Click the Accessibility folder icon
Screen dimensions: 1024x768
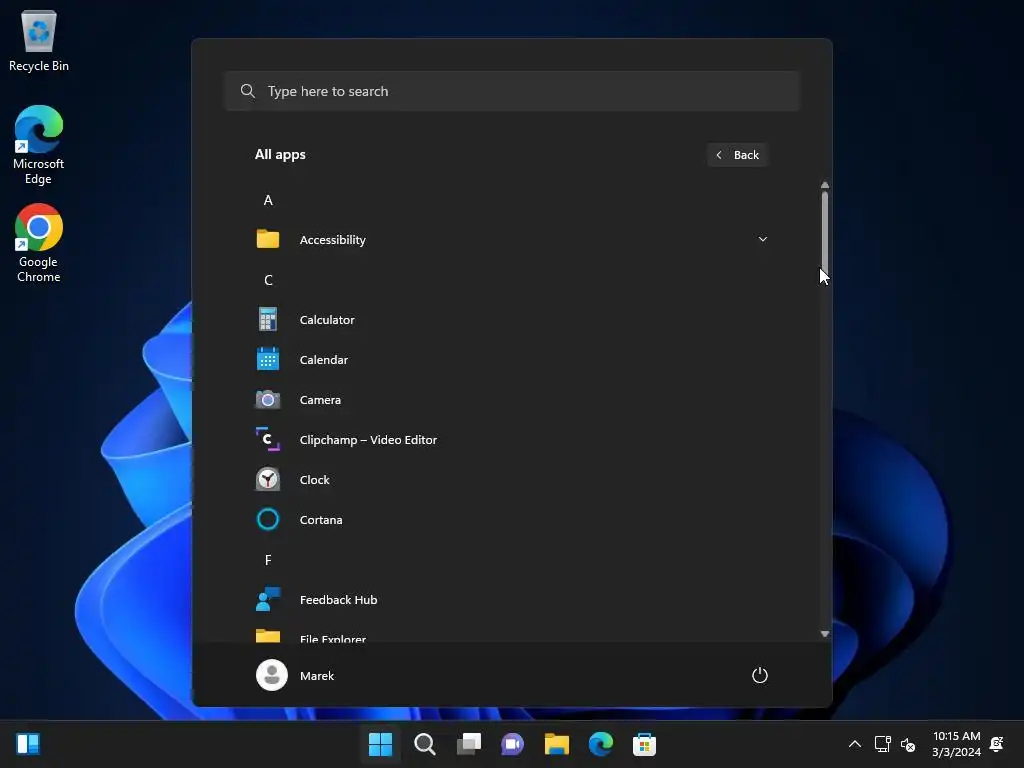click(x=268, y=239)
